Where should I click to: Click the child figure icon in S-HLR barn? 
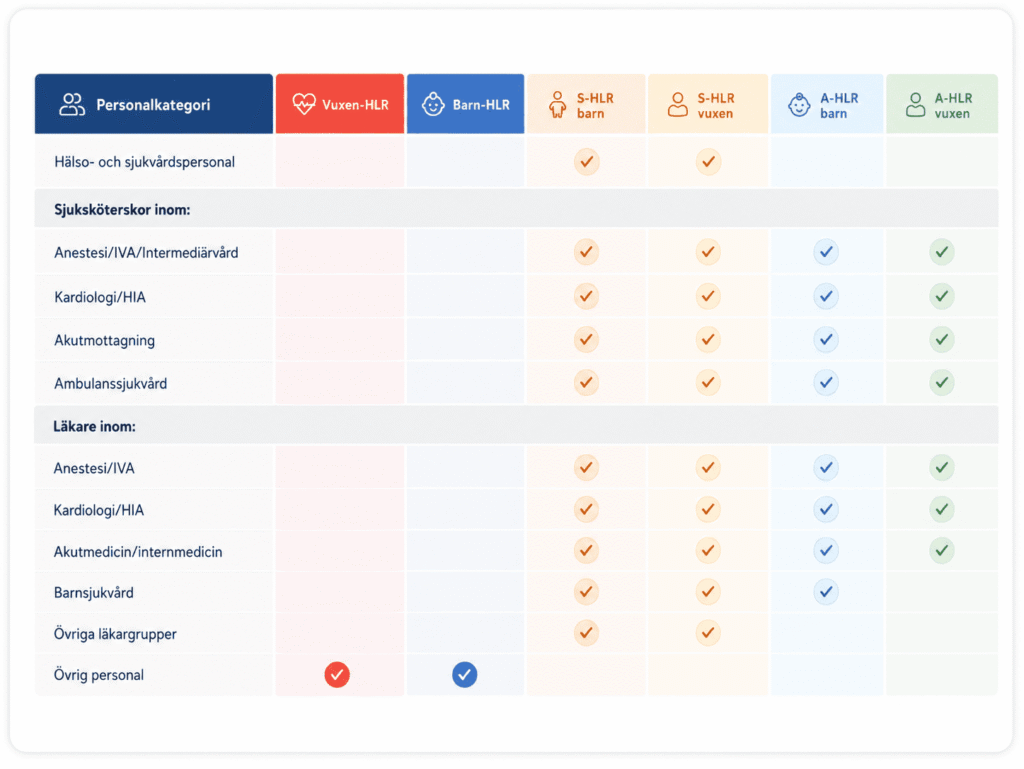tap(557, 104)
